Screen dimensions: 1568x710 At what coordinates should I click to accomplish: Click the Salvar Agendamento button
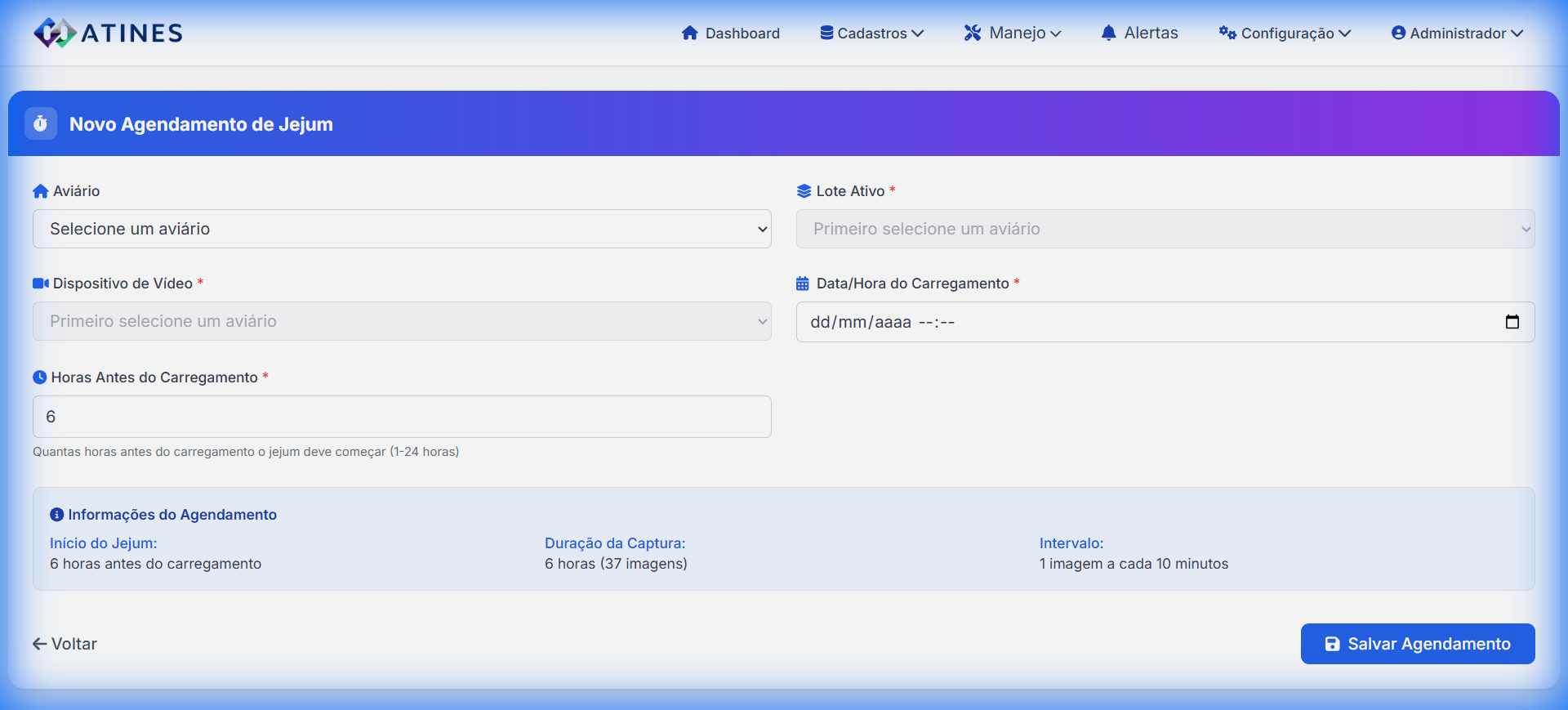pyautogui.click(x=1417, y=644)
